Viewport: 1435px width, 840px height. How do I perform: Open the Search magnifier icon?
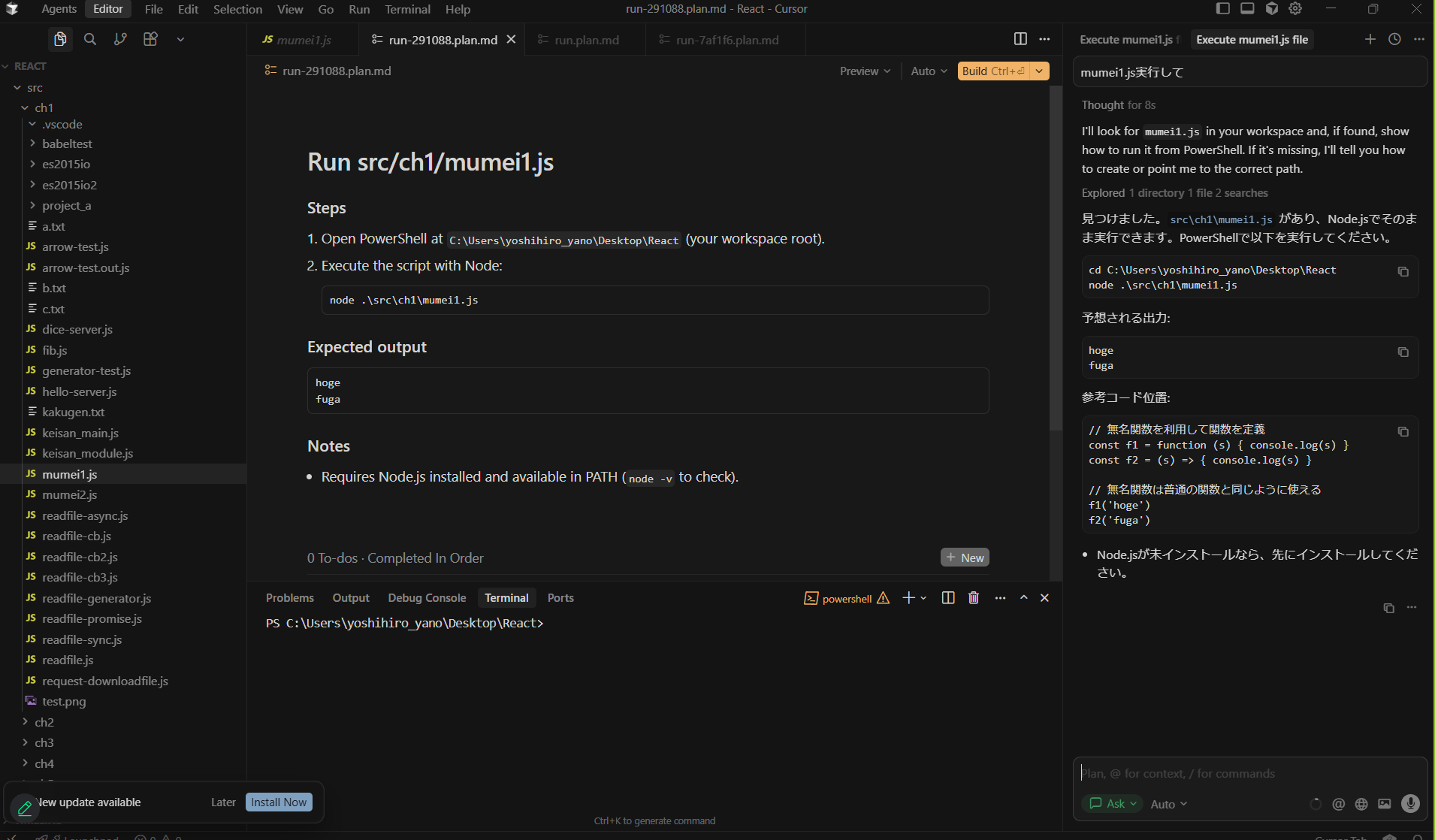tap(90, 39)
